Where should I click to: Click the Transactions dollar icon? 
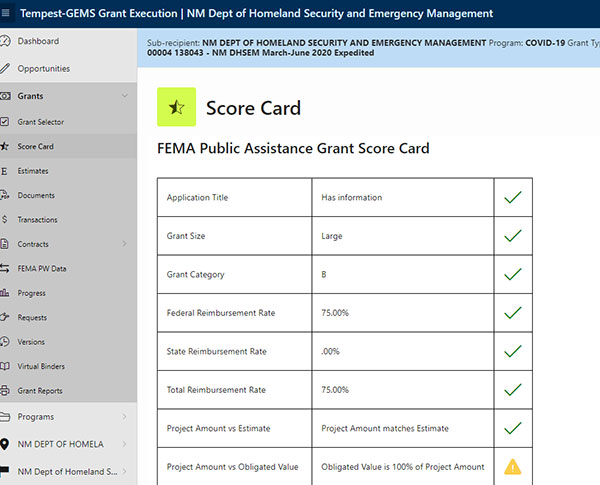[x=5, y=220]
